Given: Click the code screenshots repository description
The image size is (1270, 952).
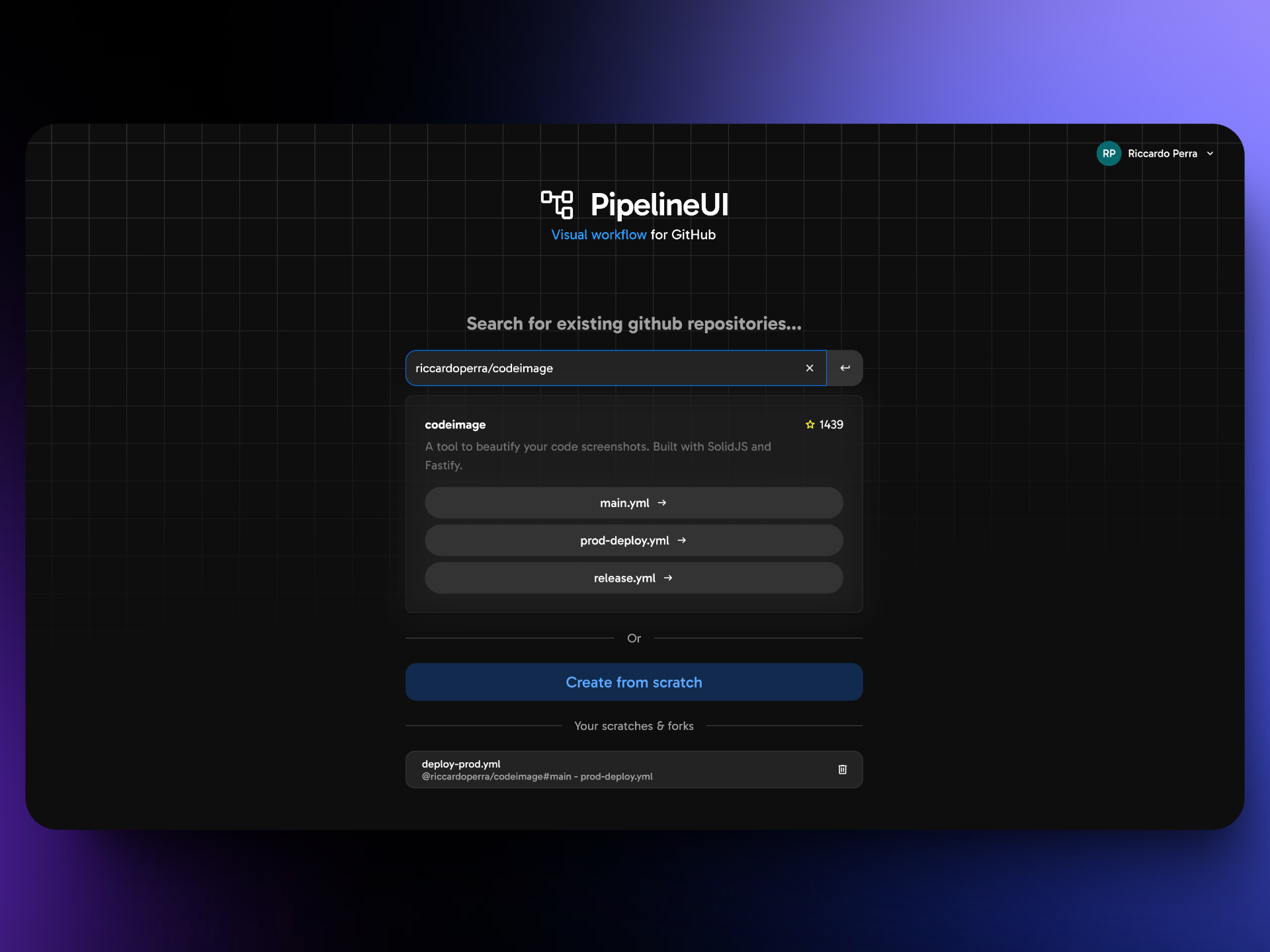Looking at the screenshot, I should click(x=598, y=456).
